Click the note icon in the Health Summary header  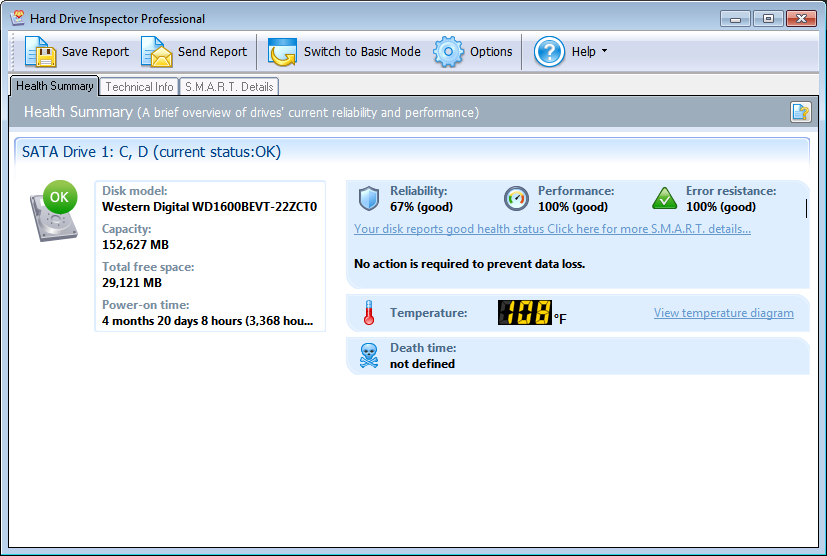coord(800,112)
